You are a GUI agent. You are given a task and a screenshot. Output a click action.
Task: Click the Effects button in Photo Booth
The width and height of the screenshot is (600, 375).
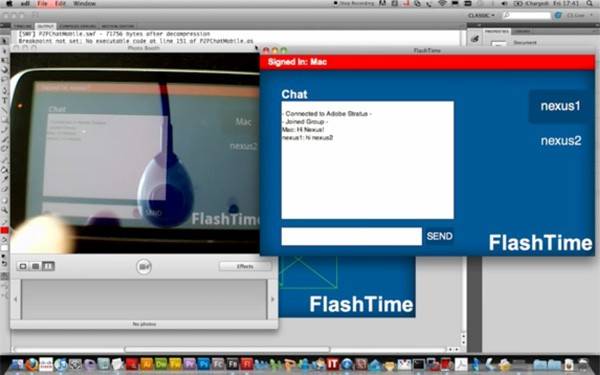[x=245, y=266]
